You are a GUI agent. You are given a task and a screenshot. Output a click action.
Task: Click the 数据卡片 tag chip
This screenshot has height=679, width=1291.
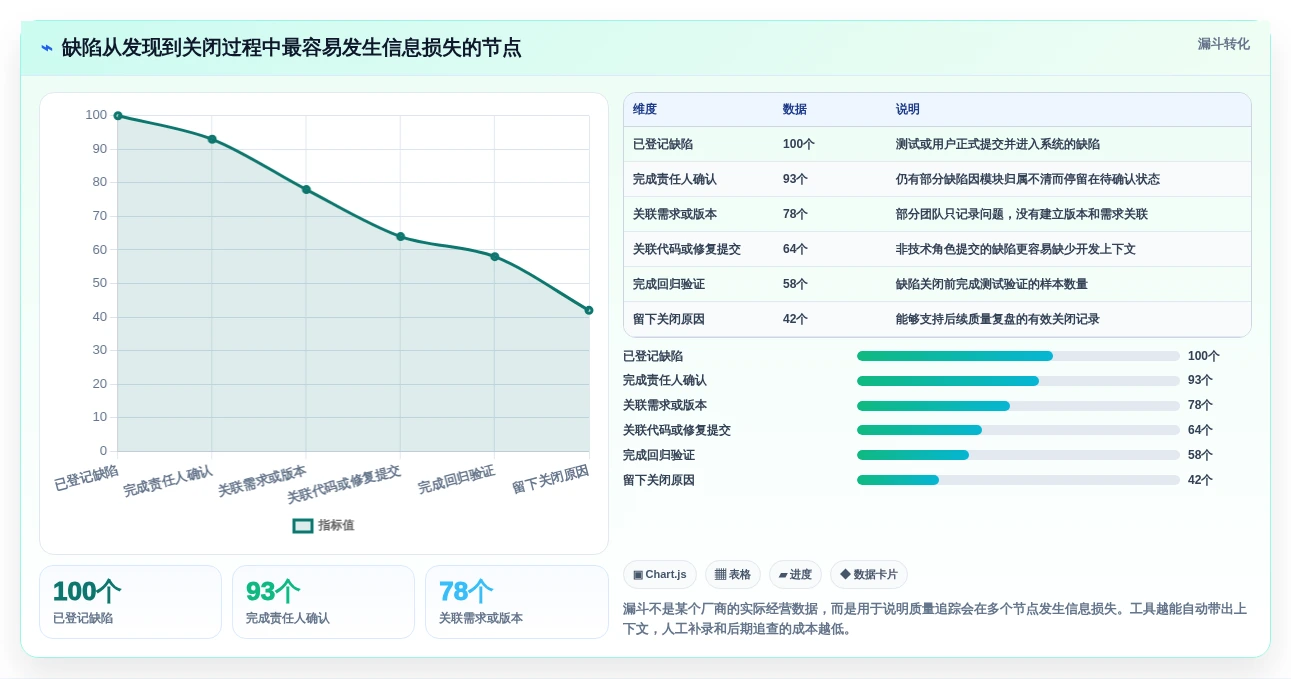pos(869,574)
